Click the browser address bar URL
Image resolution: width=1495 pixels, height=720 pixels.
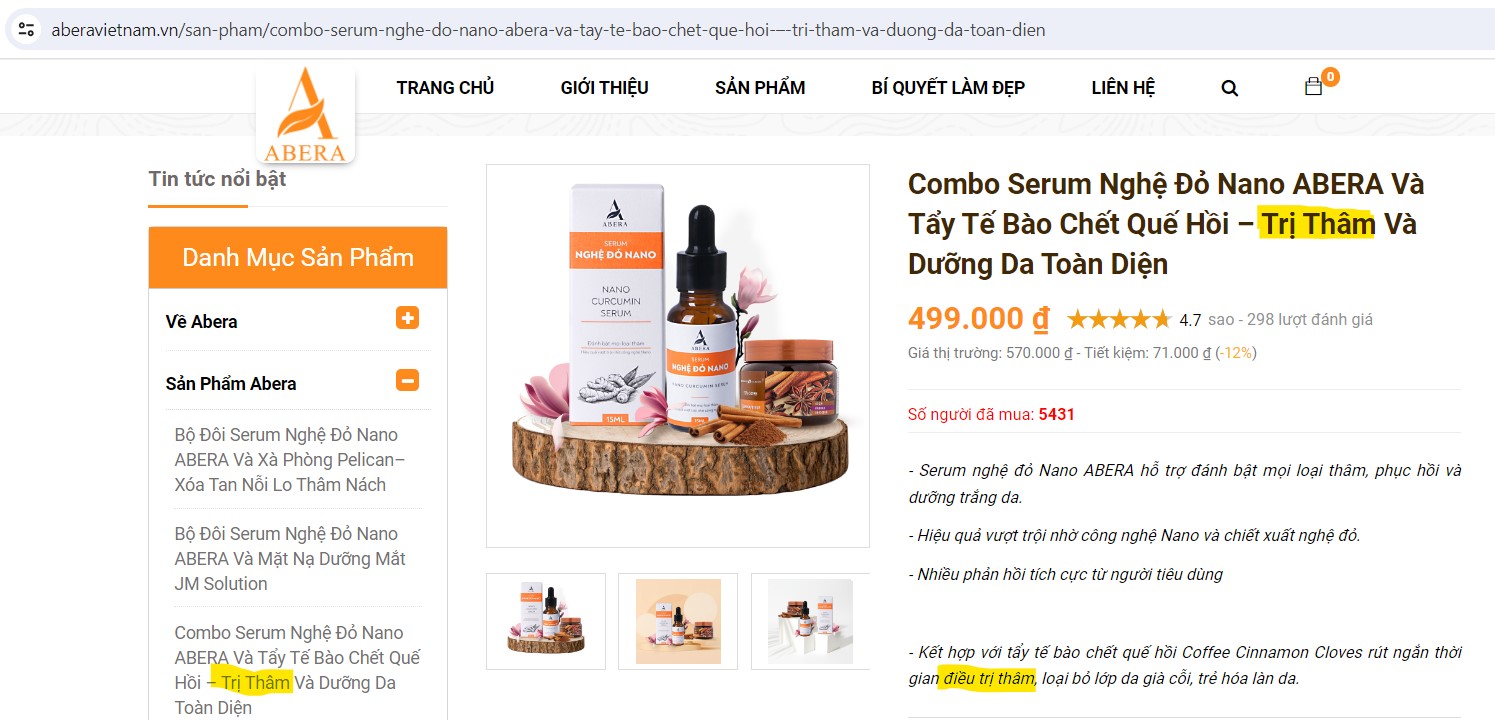548,30
